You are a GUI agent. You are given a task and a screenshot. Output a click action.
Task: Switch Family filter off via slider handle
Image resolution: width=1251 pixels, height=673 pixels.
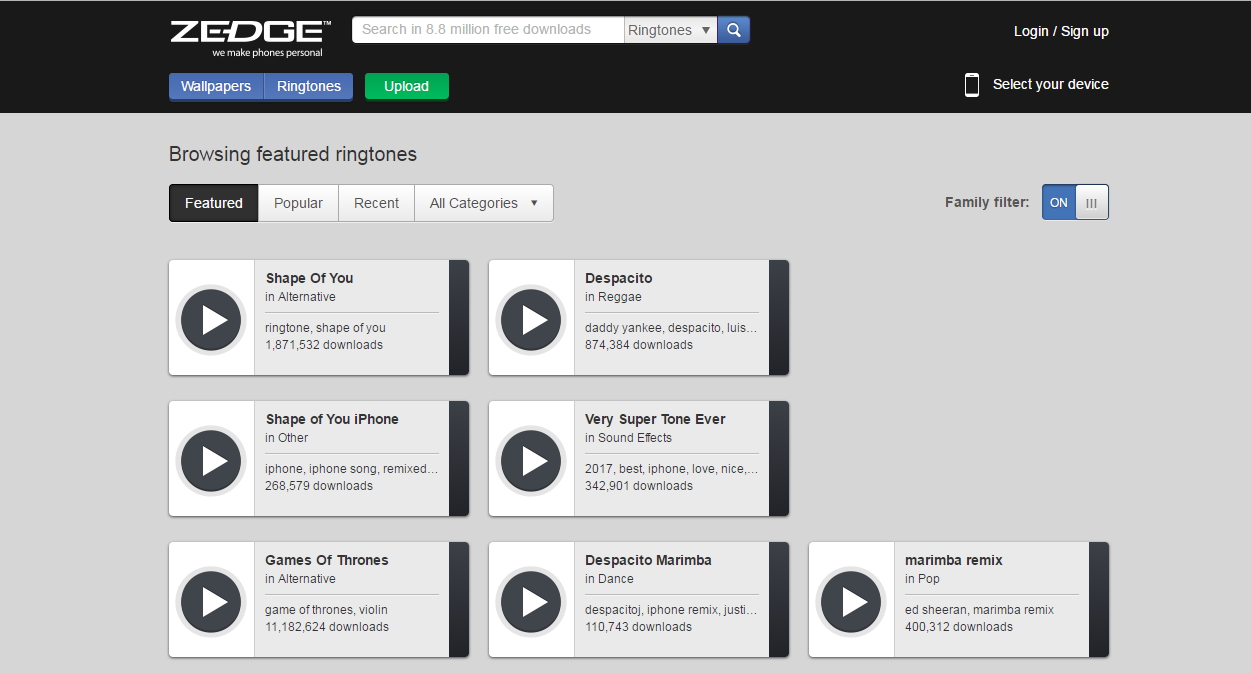click(x=1091, y=202)
